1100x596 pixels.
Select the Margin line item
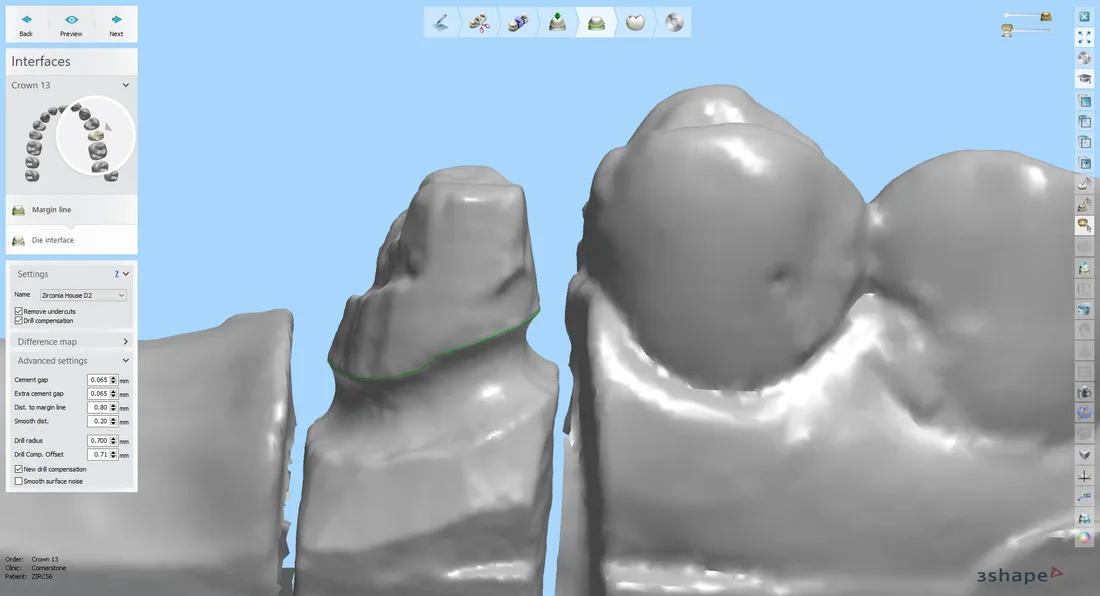[x=51, y=210]
